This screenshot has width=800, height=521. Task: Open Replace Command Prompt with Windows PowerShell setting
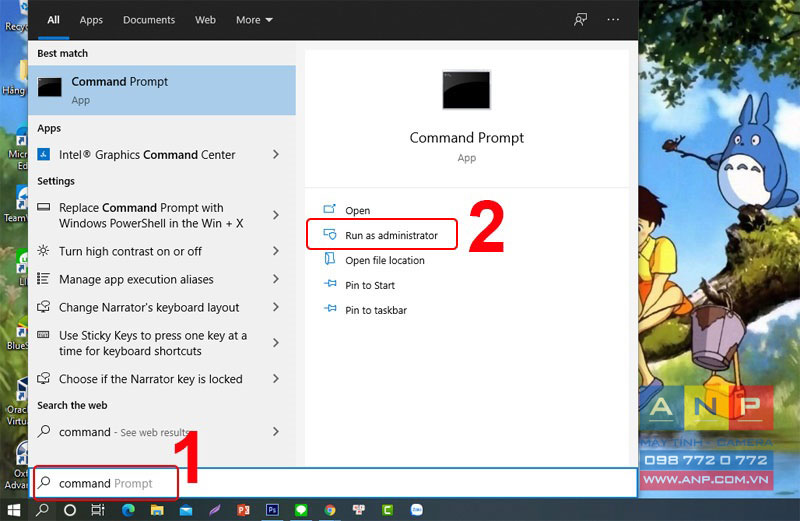coord(151,215)
